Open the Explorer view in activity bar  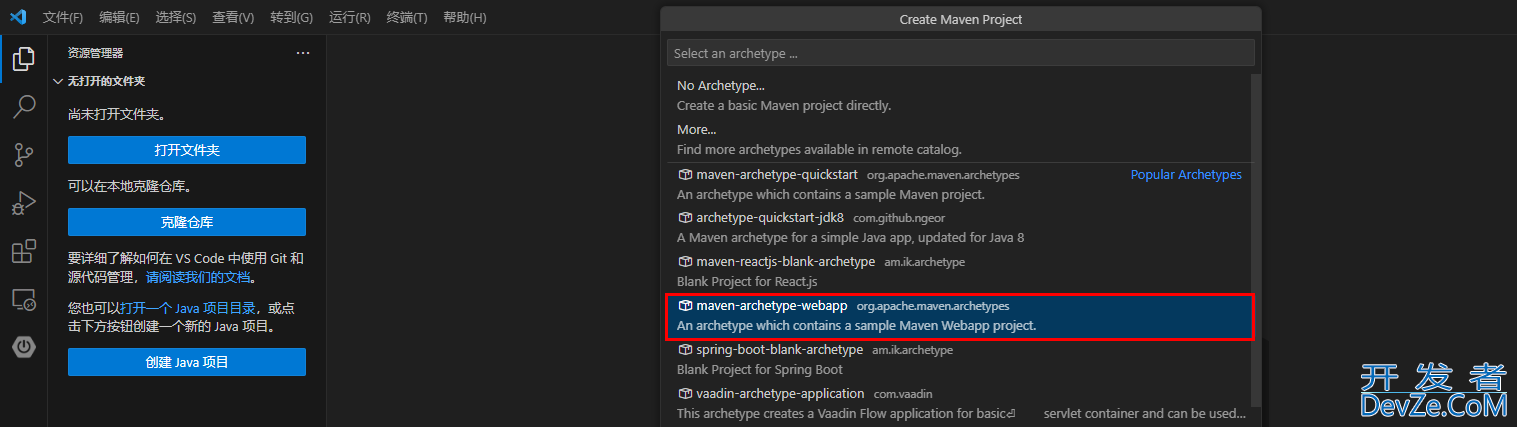24,59
